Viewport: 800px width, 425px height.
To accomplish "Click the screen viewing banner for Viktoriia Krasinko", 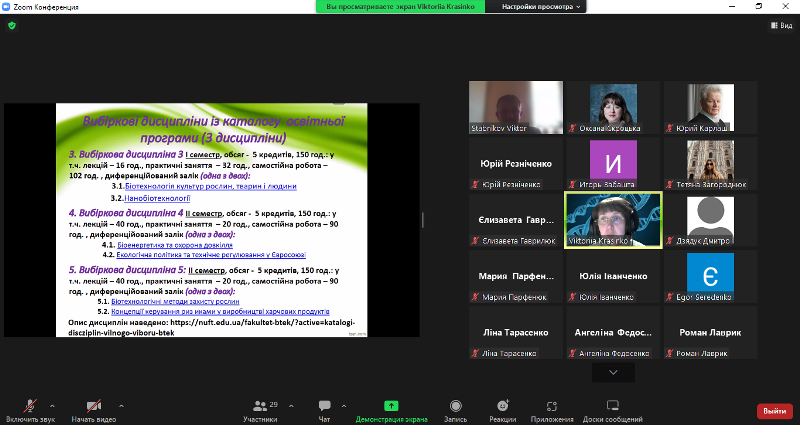I will point(400,7).
